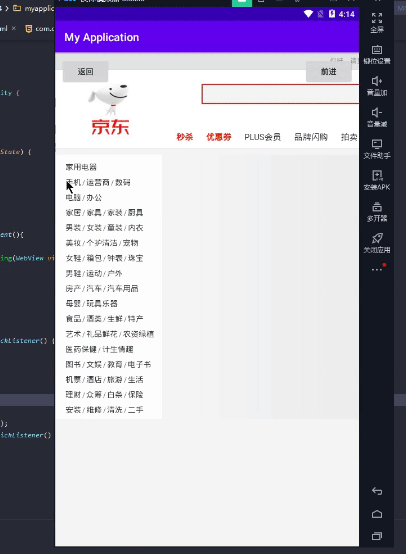The width and height of the screenshot is (406, 554).
Task: Tap the Android back arrow icon
Action: pyautogui.click(x=377, y=491)
